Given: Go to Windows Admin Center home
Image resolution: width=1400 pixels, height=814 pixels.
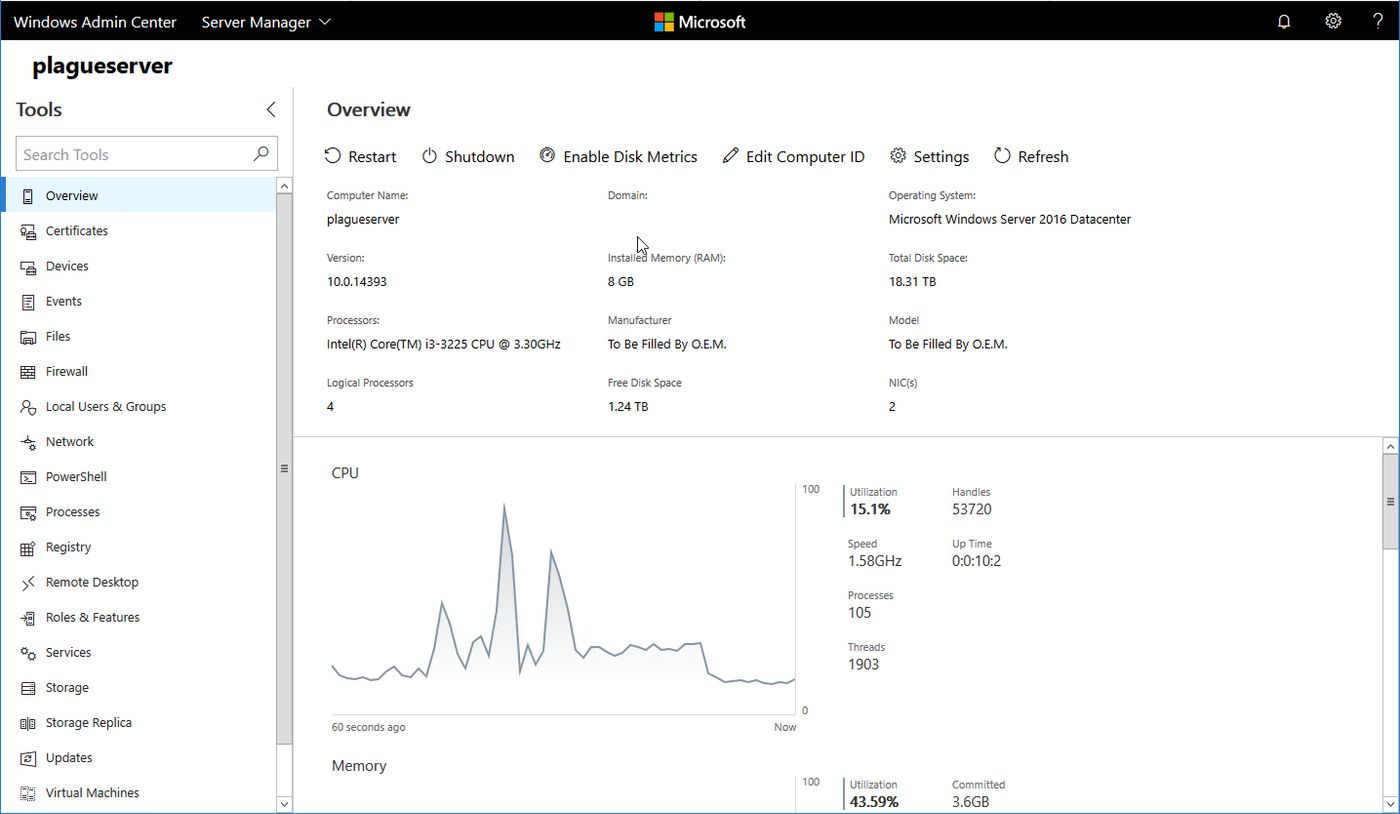Looking at the screenshot, I should click(x=95, y=22).
